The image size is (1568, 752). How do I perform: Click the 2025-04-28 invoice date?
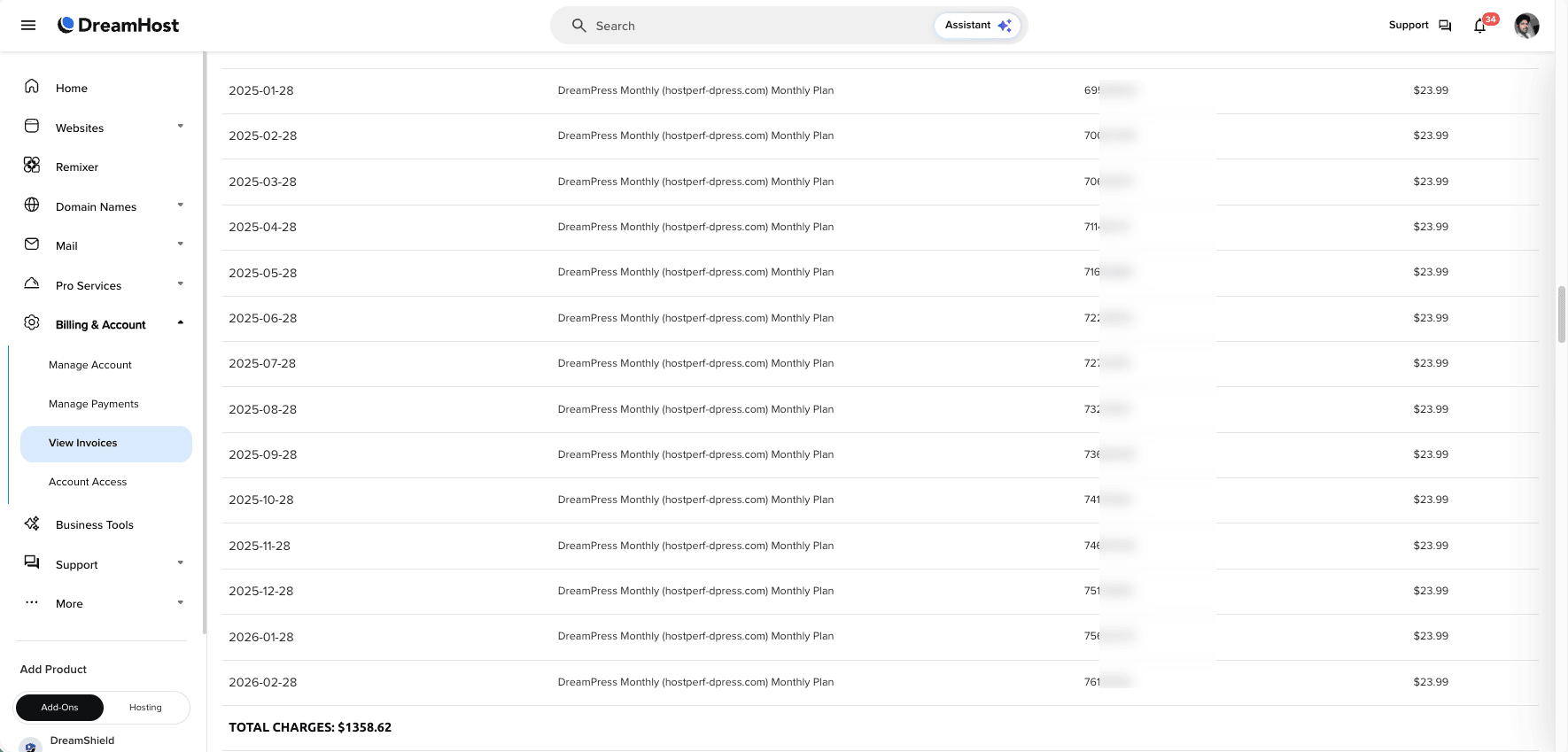coord(263,227)
